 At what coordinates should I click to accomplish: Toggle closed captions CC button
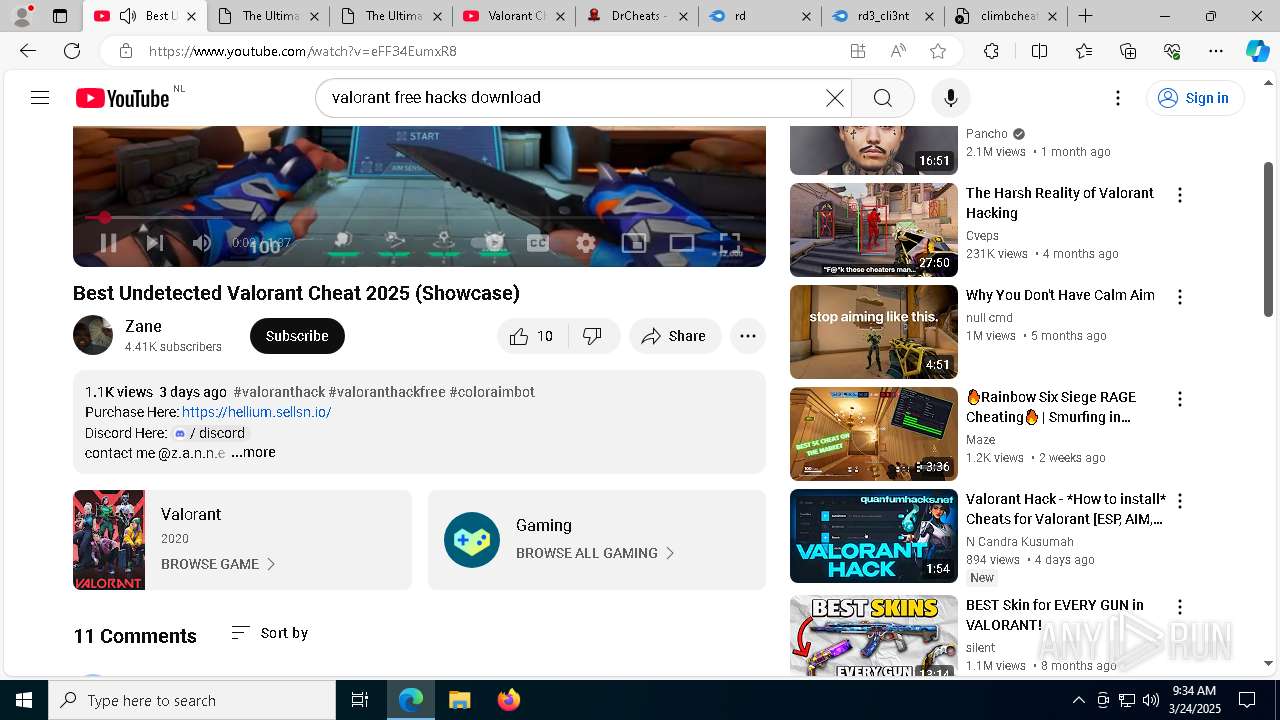(x=538, y=242)
